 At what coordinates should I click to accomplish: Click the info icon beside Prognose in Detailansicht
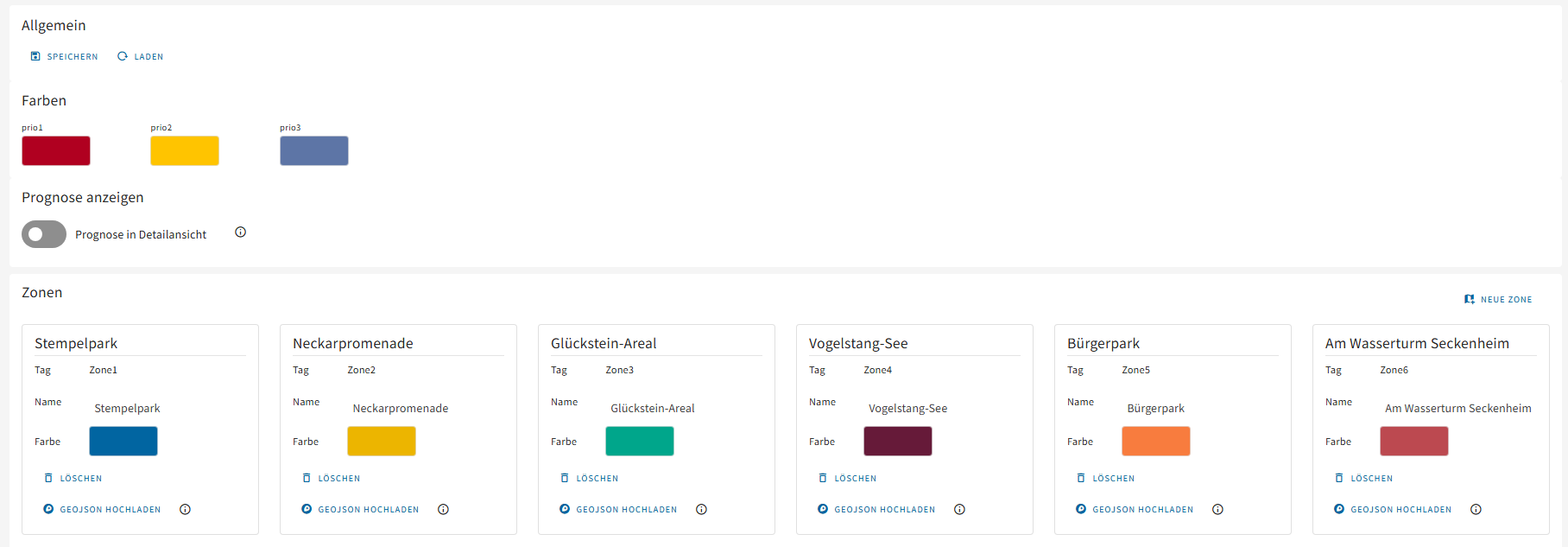[x=241, y=232]
